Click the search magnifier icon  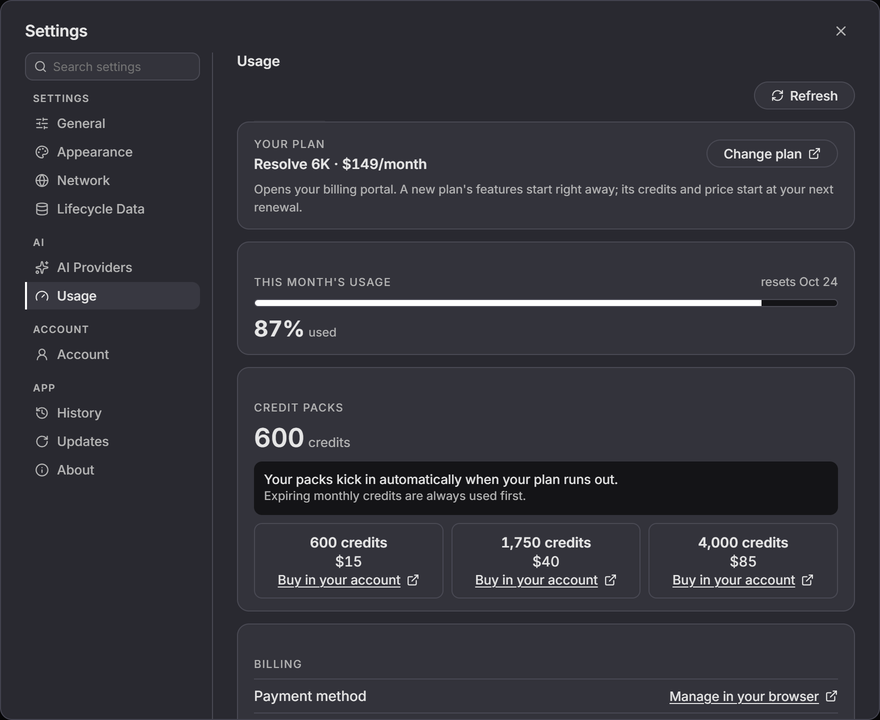pos(40,67)
